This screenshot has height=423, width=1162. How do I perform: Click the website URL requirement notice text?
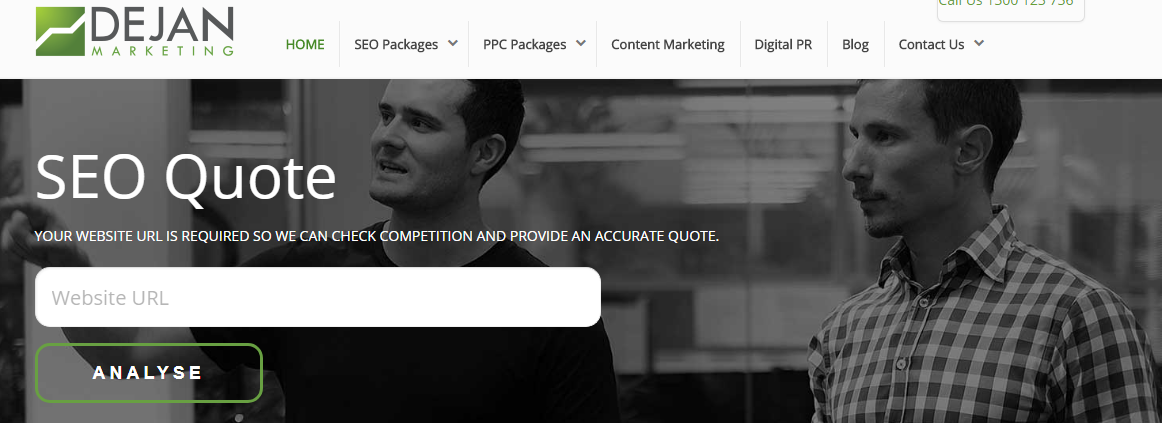pos(376,237)
